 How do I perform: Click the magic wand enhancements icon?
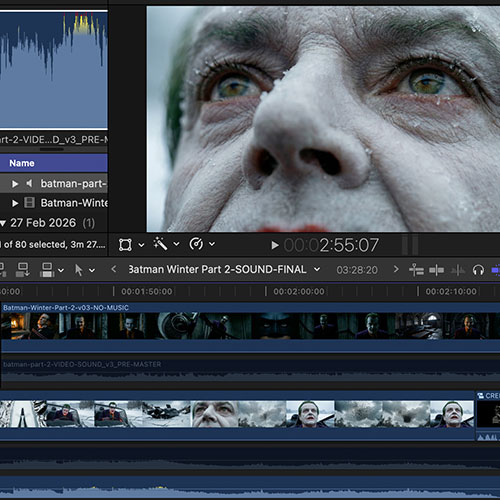click(160, 244)
